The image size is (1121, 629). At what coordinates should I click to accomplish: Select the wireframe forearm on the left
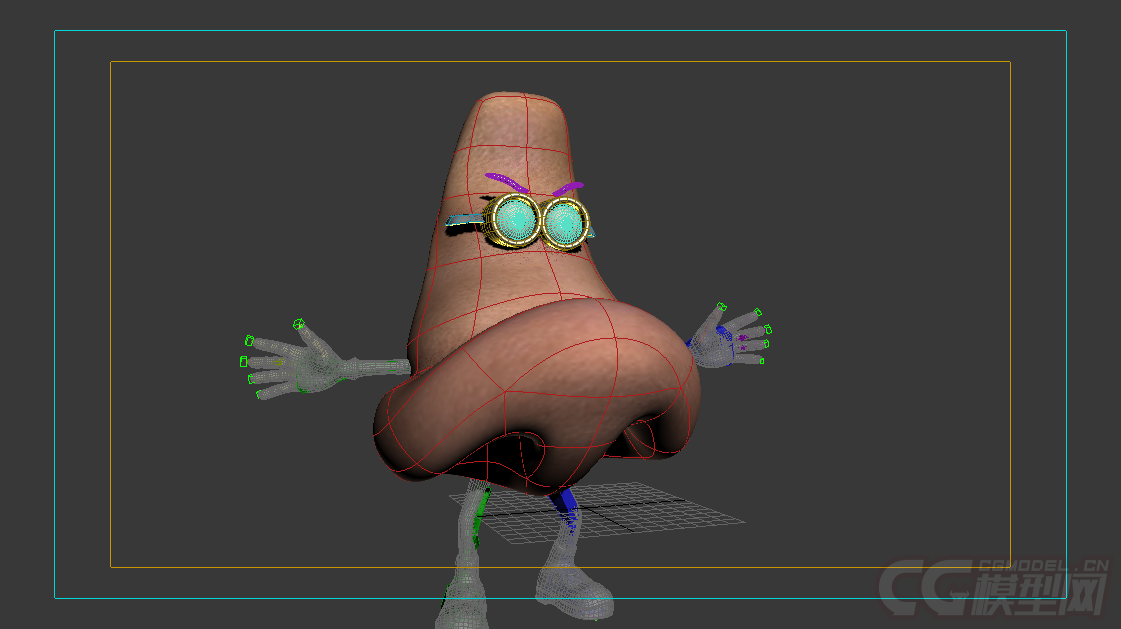375,367
